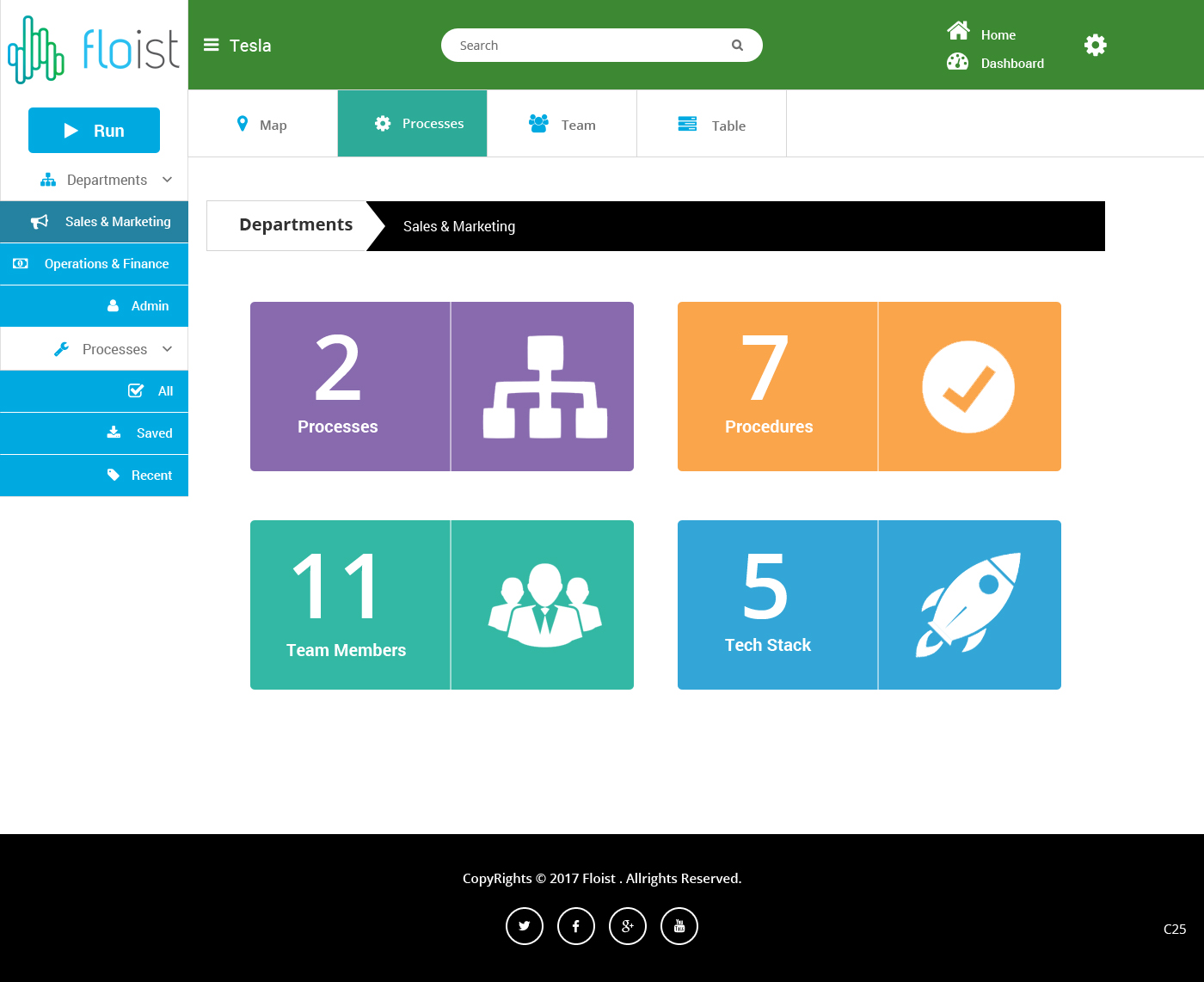Click the Tesla company name in header
This screenshot has height=982, width=1204.
(x=250, y=46)
